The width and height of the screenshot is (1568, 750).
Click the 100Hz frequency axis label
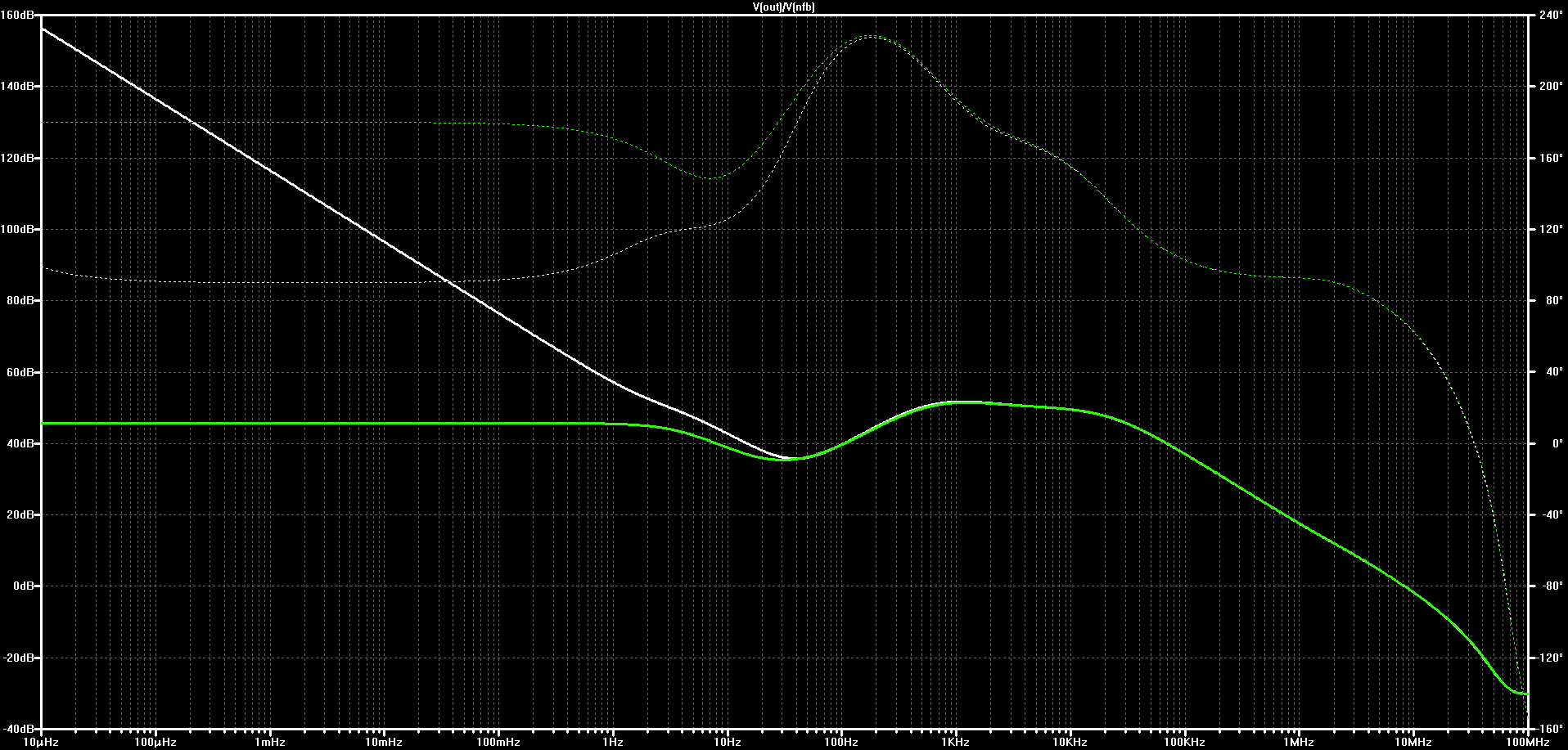click(x=840, y=743)
